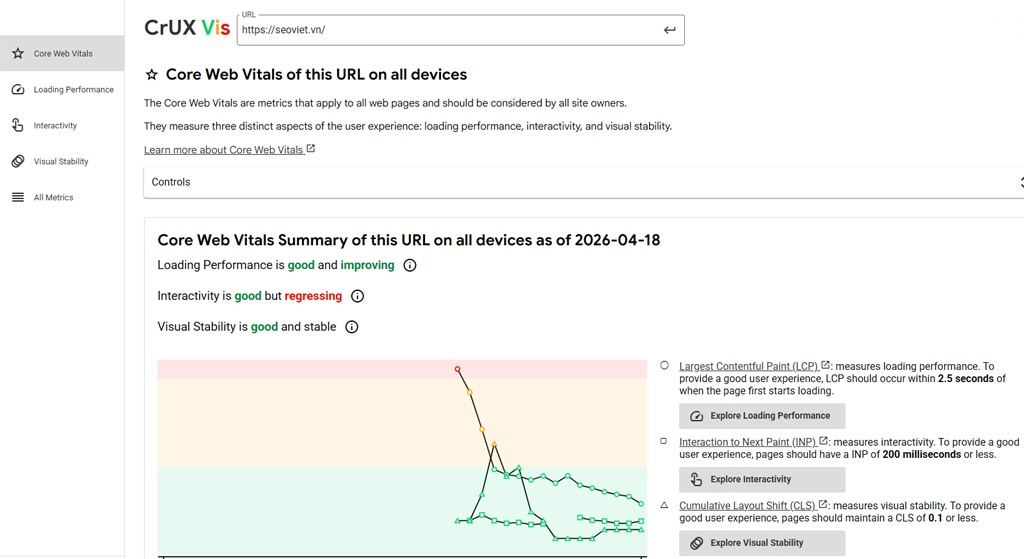Click the Explore Visual Stability button
The image size is (1024, 559).
point(761,543)
